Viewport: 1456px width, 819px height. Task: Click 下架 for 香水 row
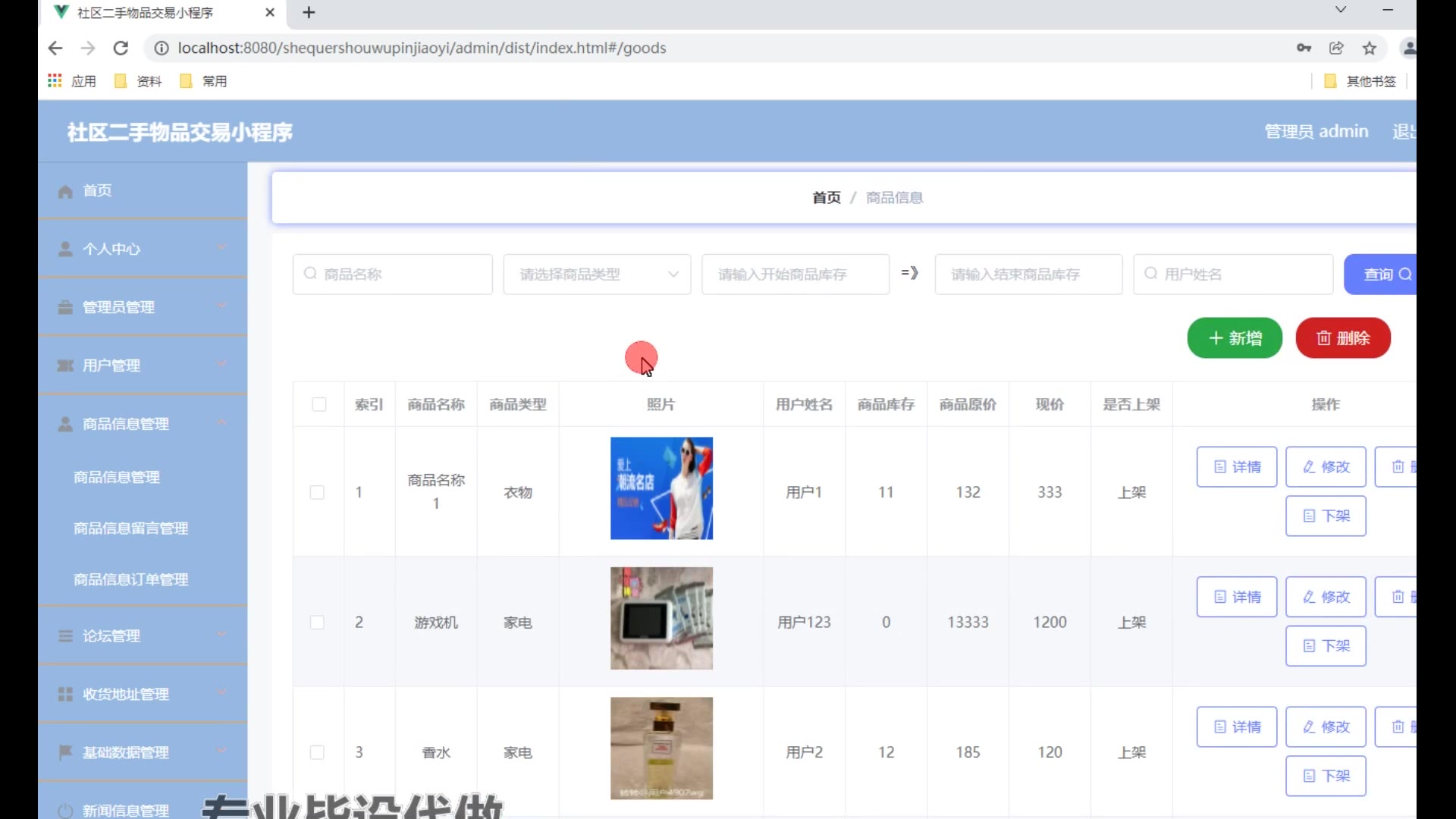1326,776
